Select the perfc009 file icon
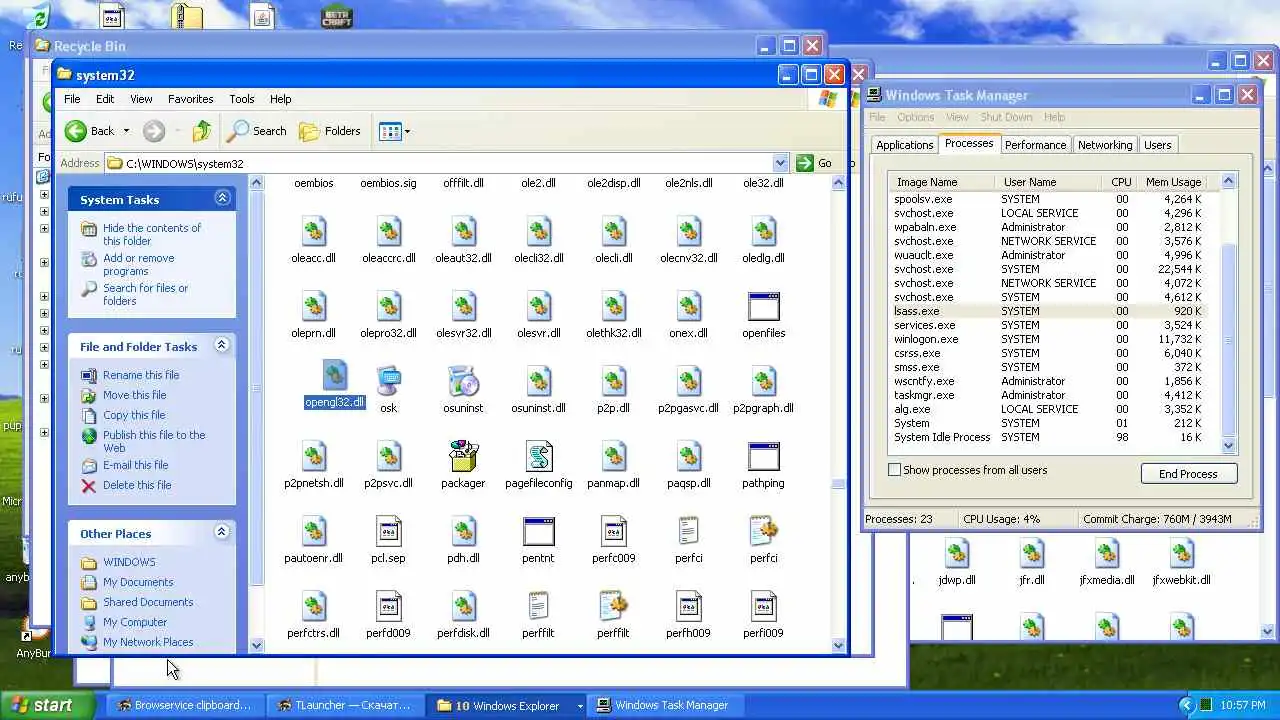Viewport: 1280px width, 720px height. pyautogui.click(x=613, y=532)
